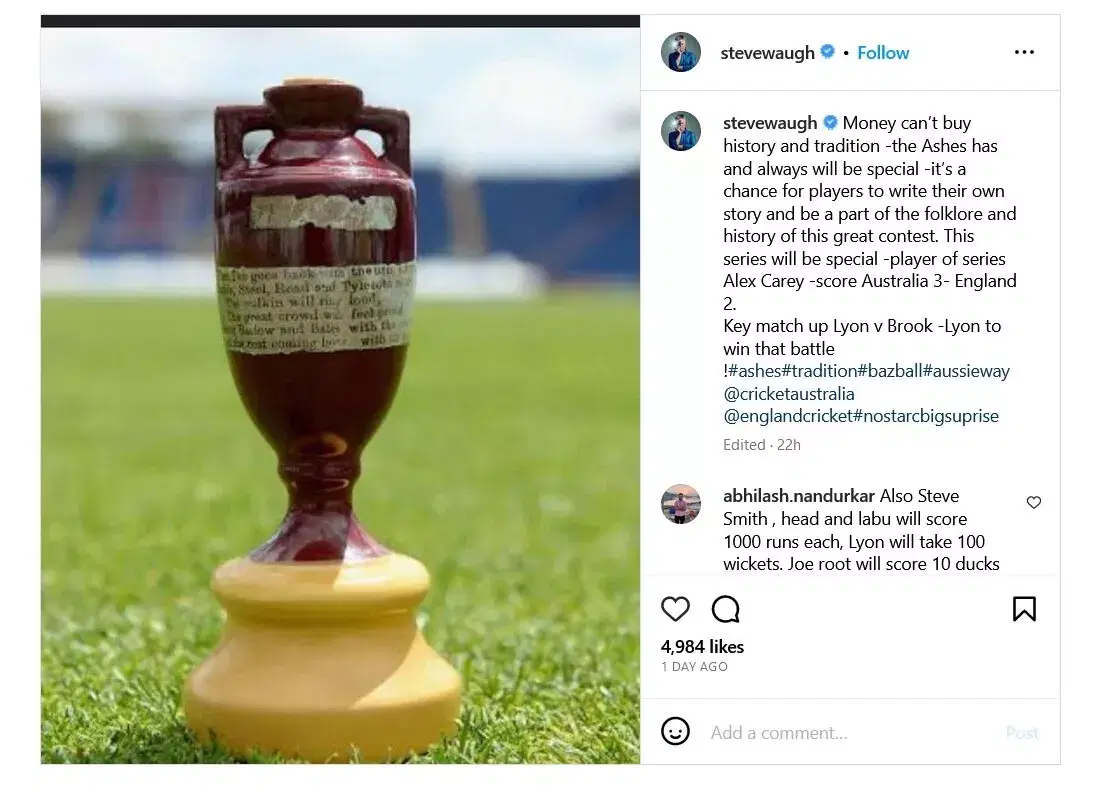Visit the @englandcricket profile link
The height and width of the screenshot is (792, 1115).
(x=787, y=416)
